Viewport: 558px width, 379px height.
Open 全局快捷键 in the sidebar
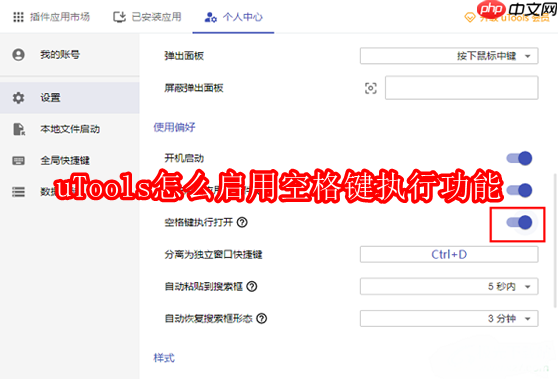[x=70, y=160]
